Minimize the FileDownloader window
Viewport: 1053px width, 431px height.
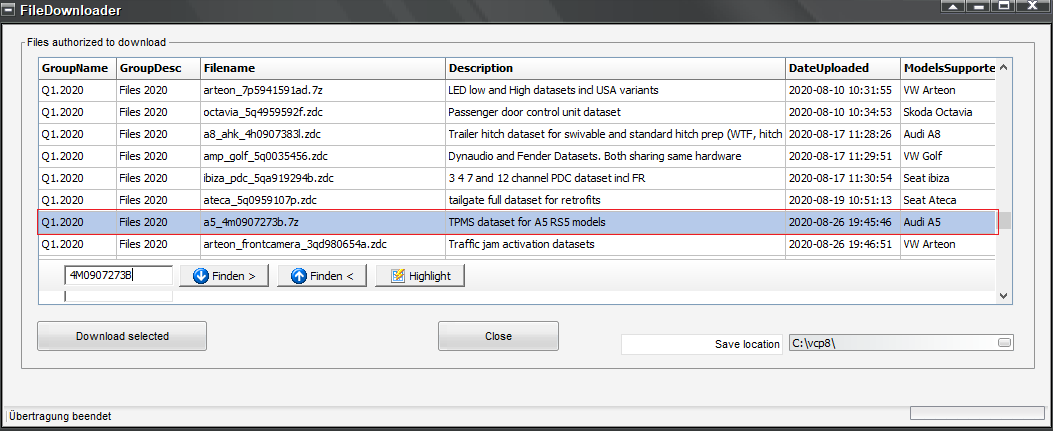click(980, 6)
